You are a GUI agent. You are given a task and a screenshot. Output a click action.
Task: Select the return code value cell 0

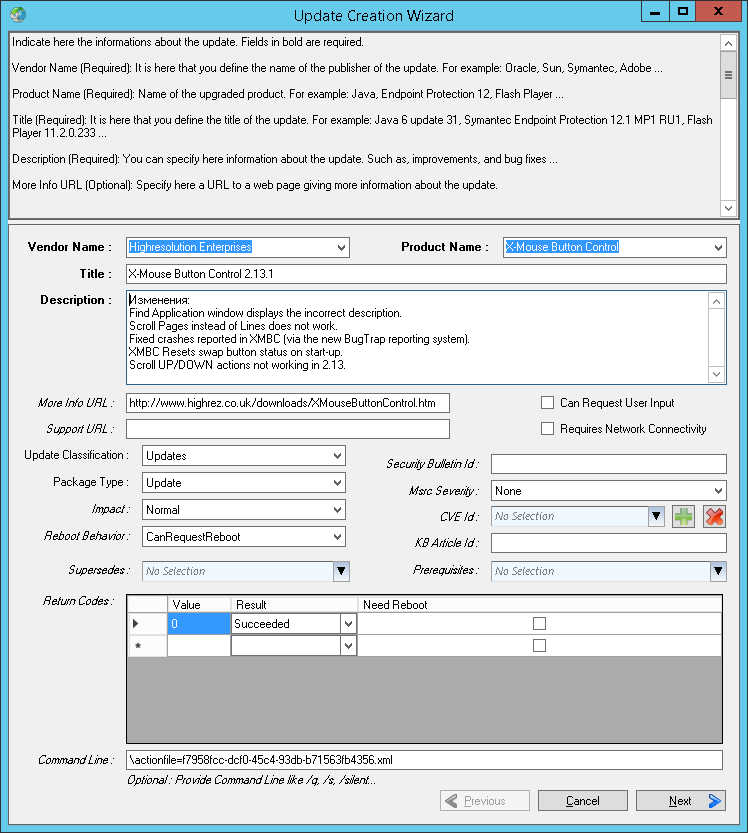pyautogui.click(x=199, y=624)
